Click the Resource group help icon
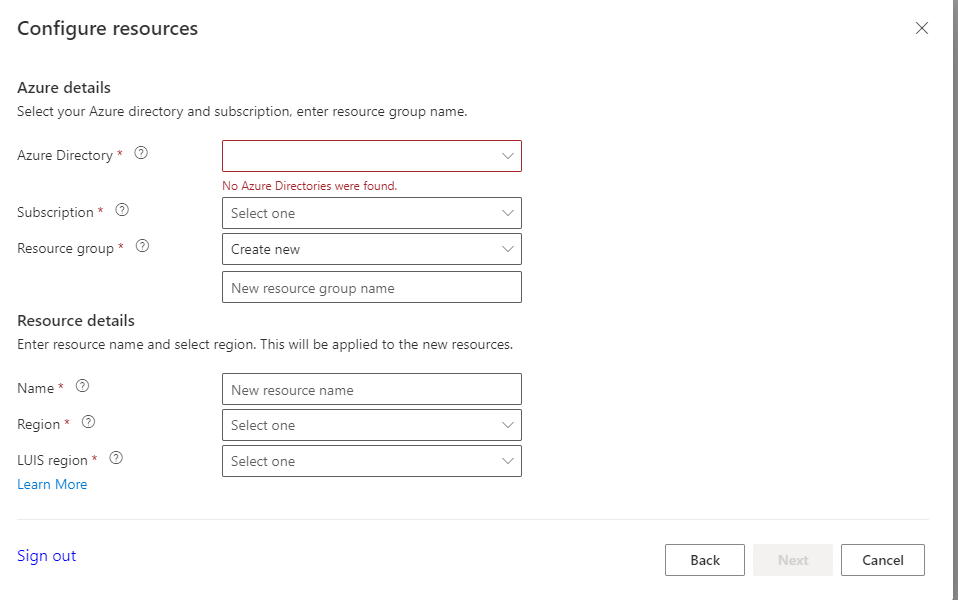 [x=142, y=246]
